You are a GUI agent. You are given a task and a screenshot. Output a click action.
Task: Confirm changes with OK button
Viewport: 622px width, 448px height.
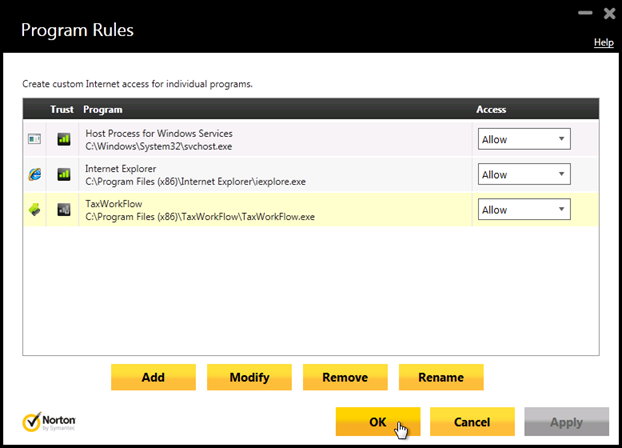378,421
